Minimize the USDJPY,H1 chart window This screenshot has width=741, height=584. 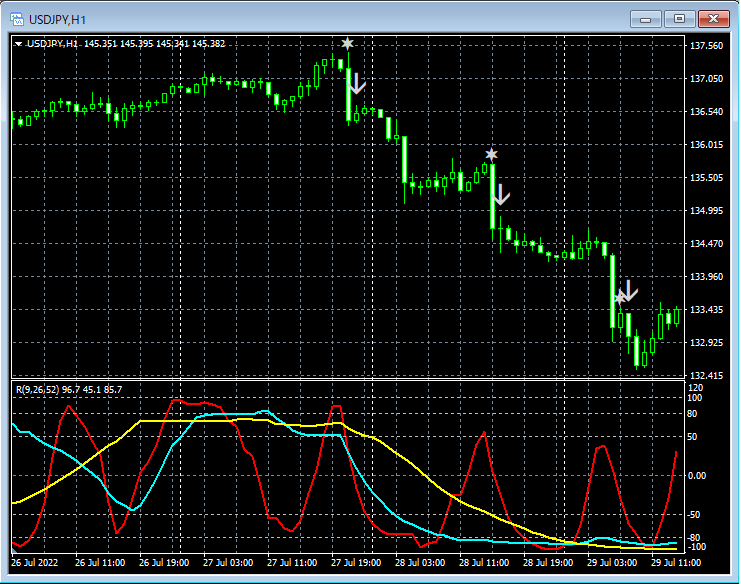648,19
